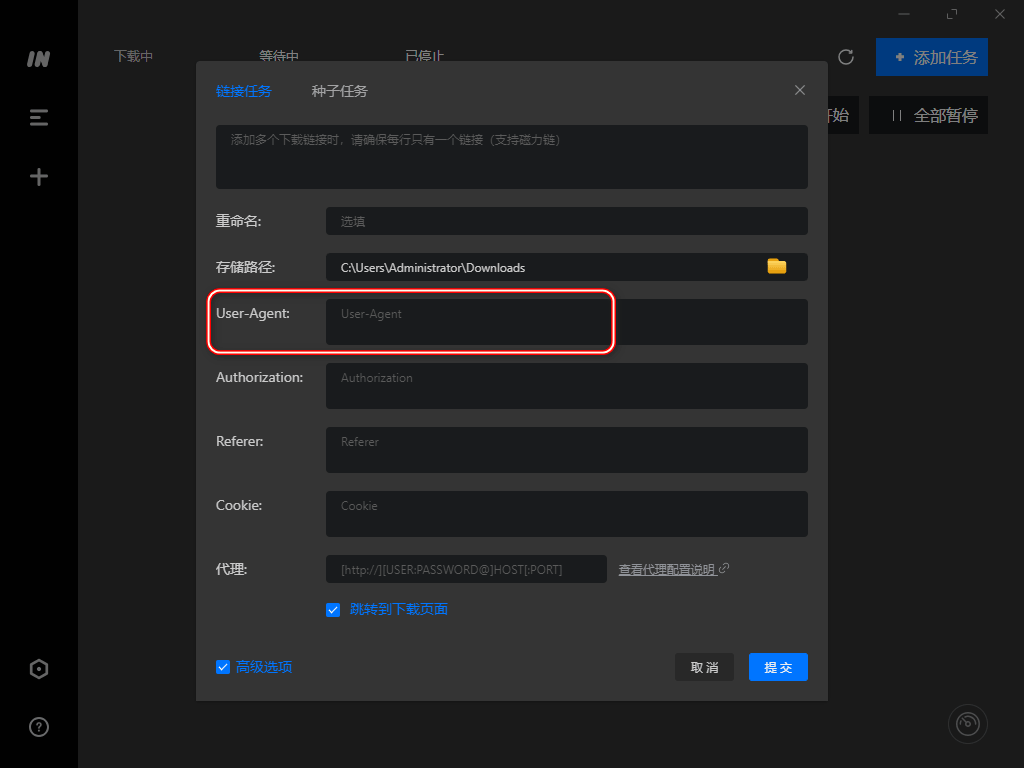1024x768 pixels.
Task: Open the 已停止 tab
Action: click(x=424, y=57)
